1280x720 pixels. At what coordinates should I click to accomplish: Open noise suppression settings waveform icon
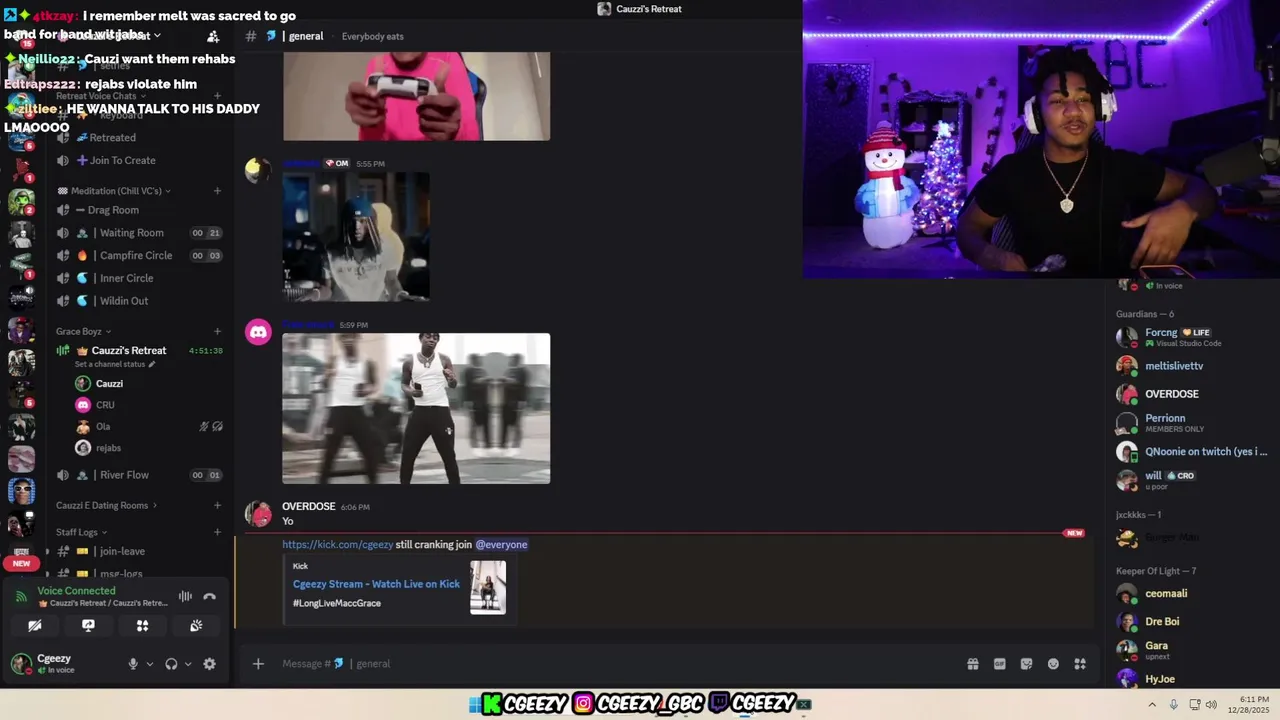pyautogui.click(x=185, y=597)
